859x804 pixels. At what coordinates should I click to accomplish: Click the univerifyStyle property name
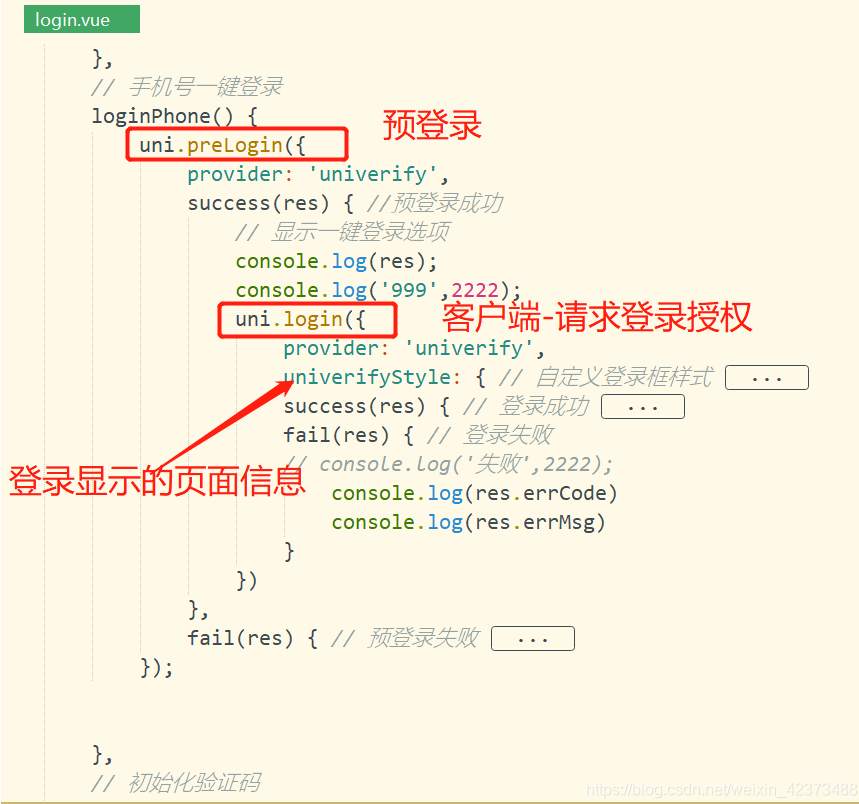pos(366,378)
